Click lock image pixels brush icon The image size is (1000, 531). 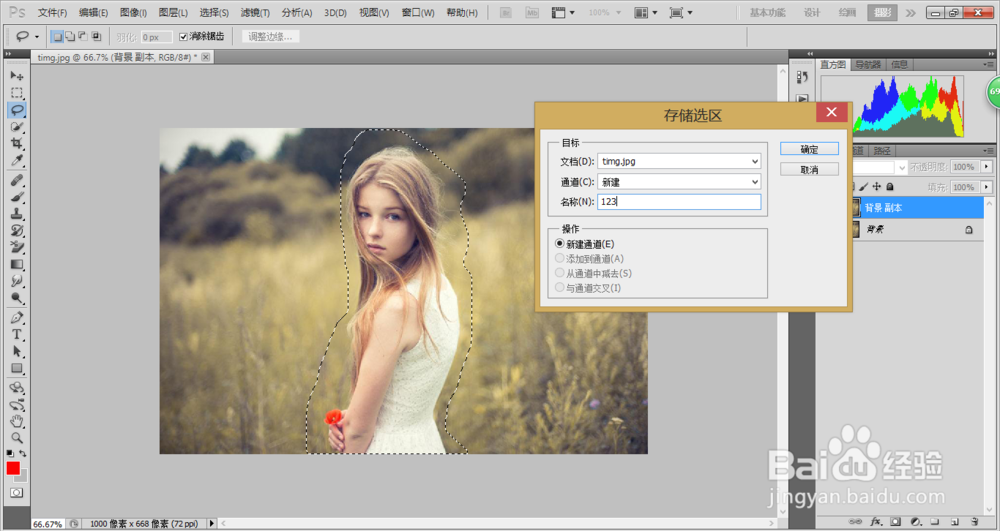coord(864,187)
